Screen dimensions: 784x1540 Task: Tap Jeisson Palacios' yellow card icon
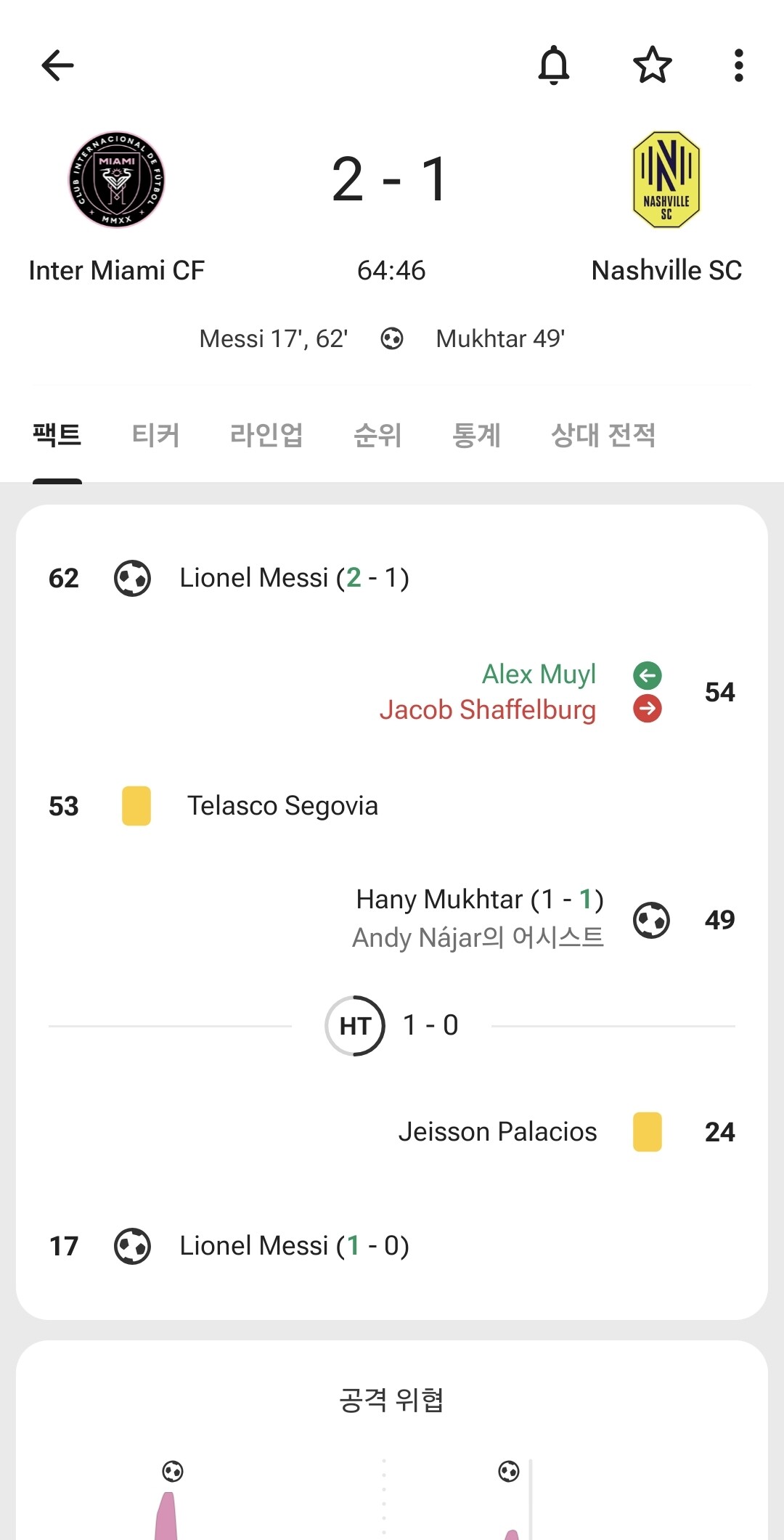647,1132
